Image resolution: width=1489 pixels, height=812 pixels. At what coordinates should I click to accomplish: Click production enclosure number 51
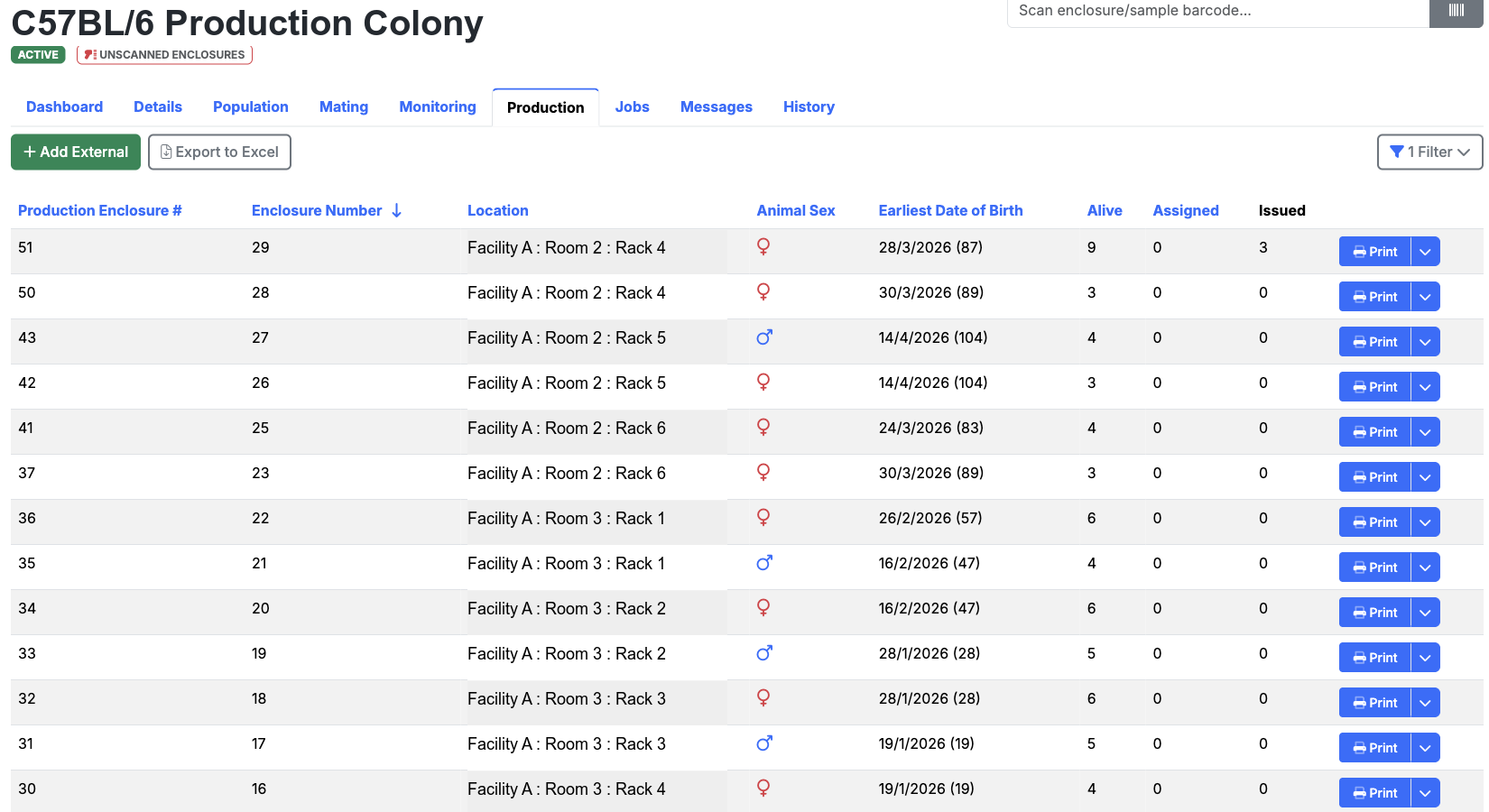[x=25, y=247]
